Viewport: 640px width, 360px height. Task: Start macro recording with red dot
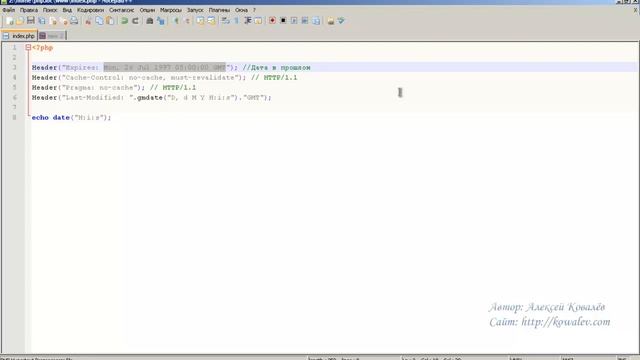pyautogui.click(x=272, y=21)
